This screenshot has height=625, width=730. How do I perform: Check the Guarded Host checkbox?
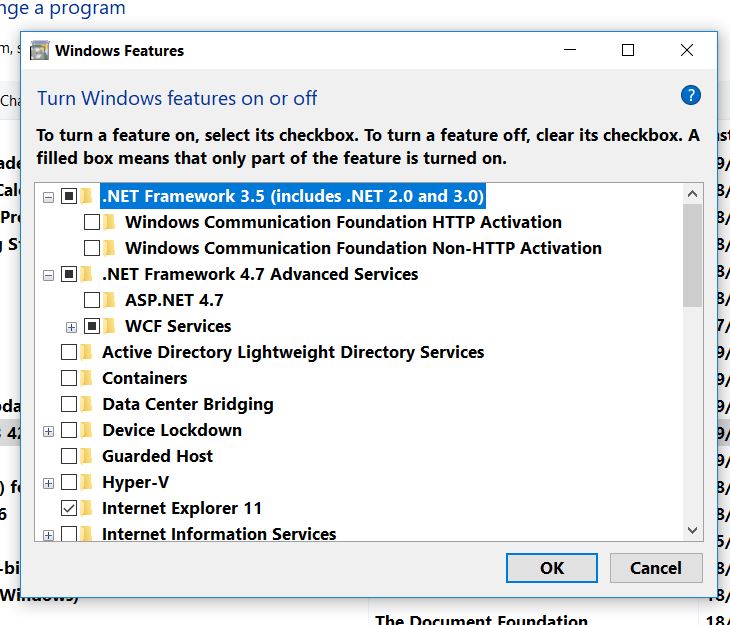(x=69, y=456)
